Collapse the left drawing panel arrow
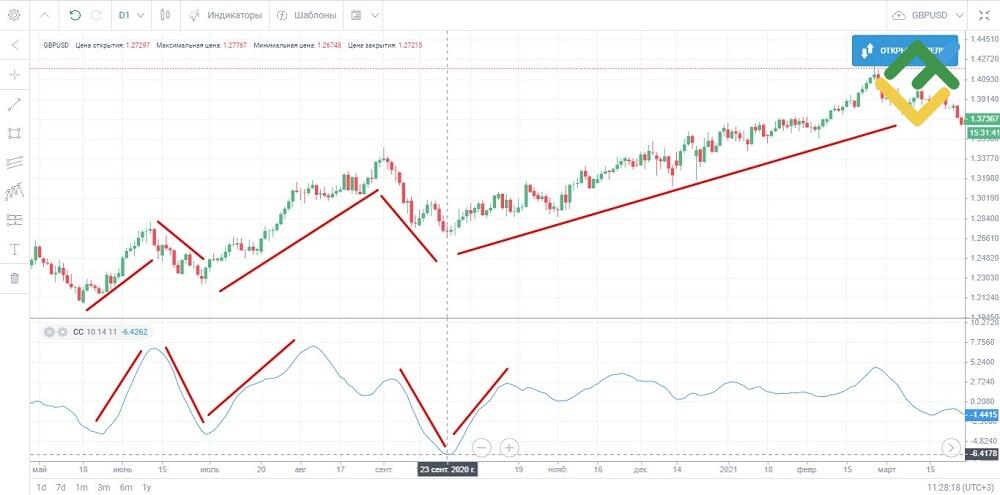Image resolution: width=1000 pixels, height=495 pixels. pyautogui.click(x=15, y=45)
